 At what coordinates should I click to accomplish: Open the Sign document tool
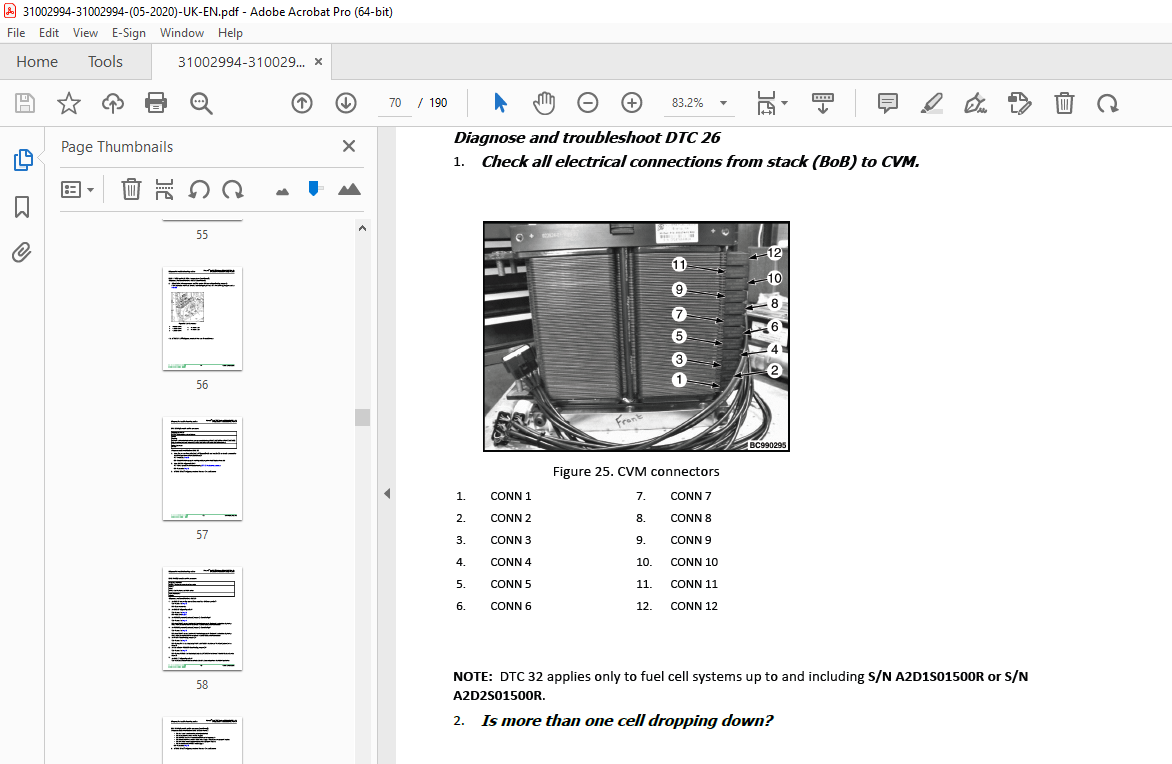(975, 103)
